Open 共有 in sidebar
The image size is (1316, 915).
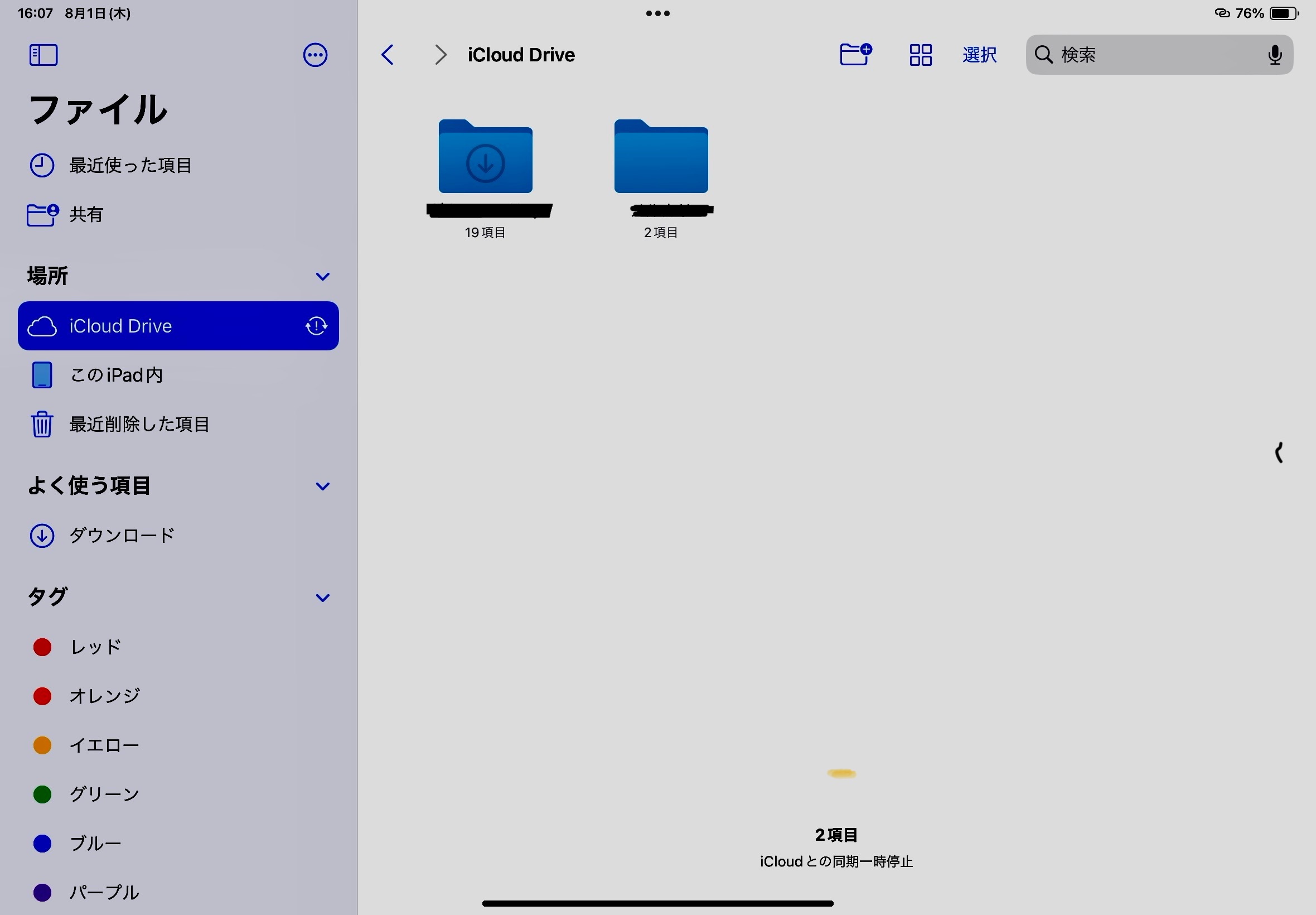pos(86,214)
